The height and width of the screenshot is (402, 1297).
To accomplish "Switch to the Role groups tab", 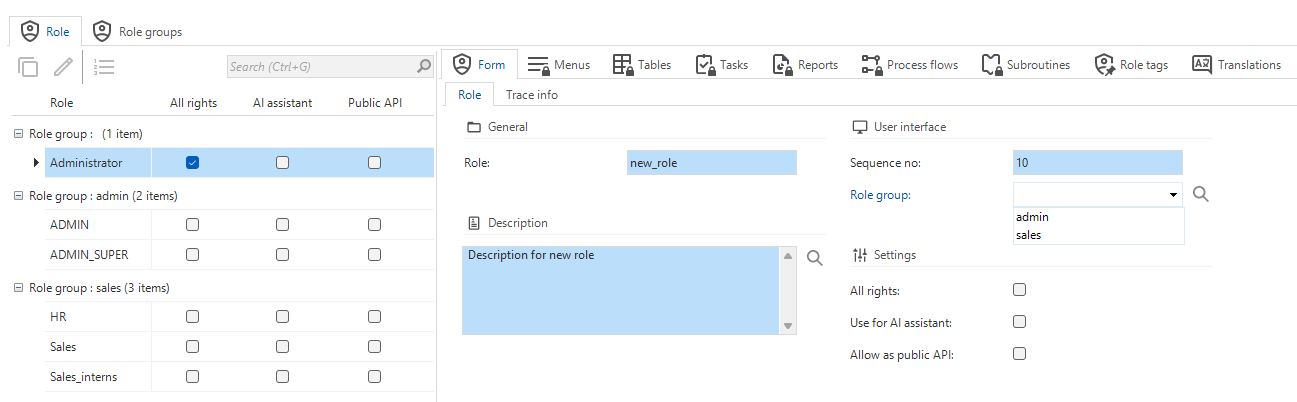I will point(138,32).
